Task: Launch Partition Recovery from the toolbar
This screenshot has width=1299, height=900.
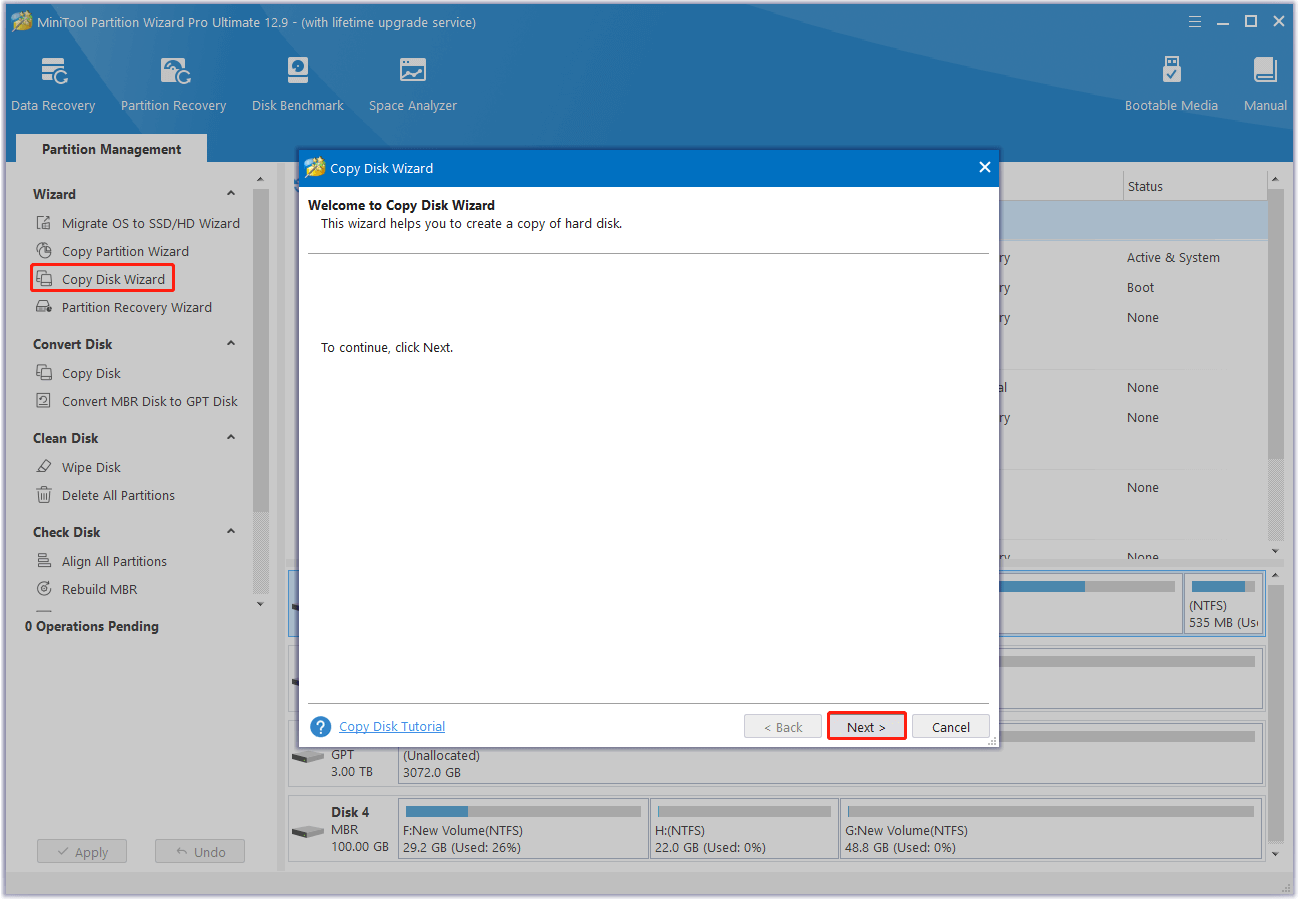Action: 173,84
